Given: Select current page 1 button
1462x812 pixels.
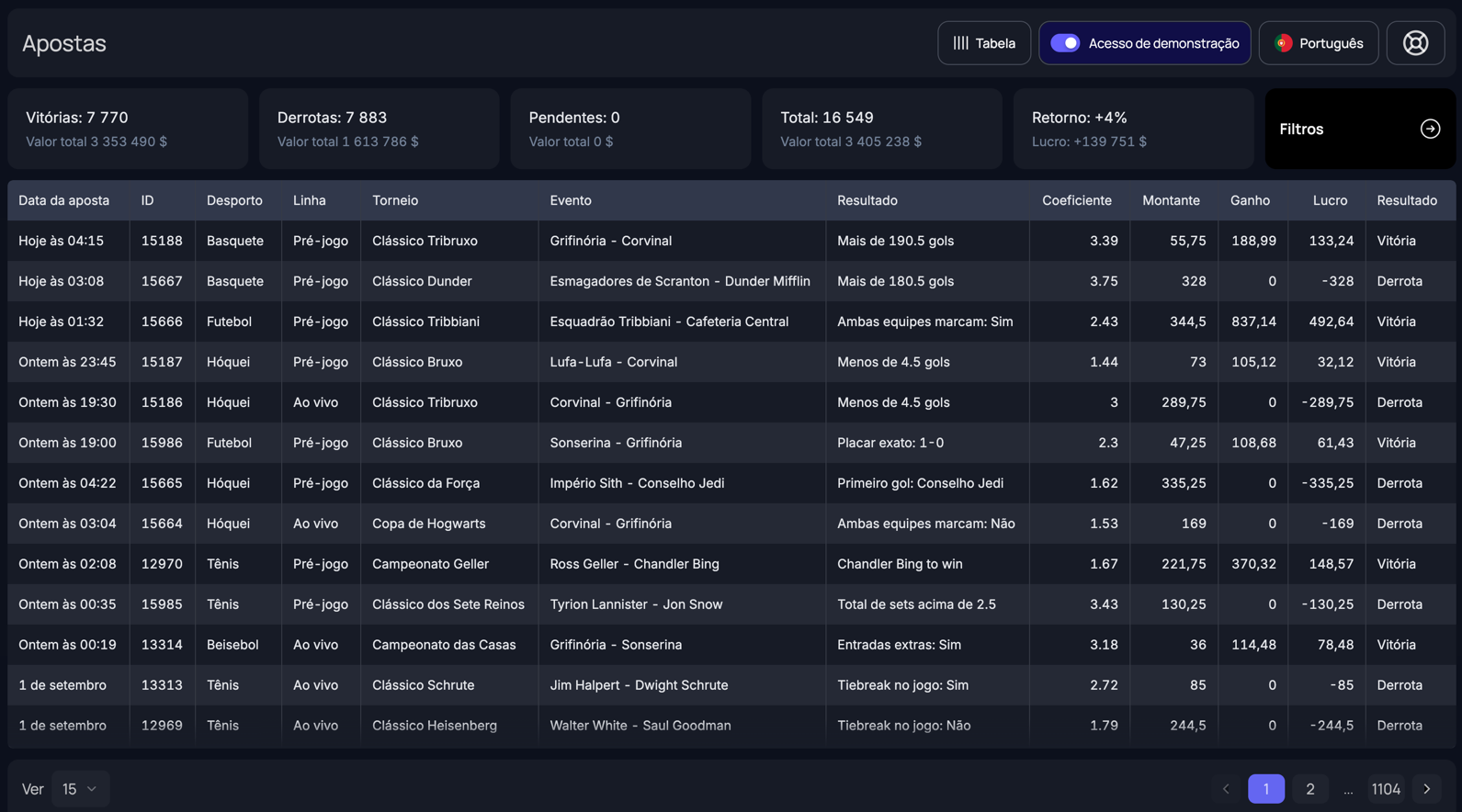Looking at the screenshot, I should coord(1265,789).
